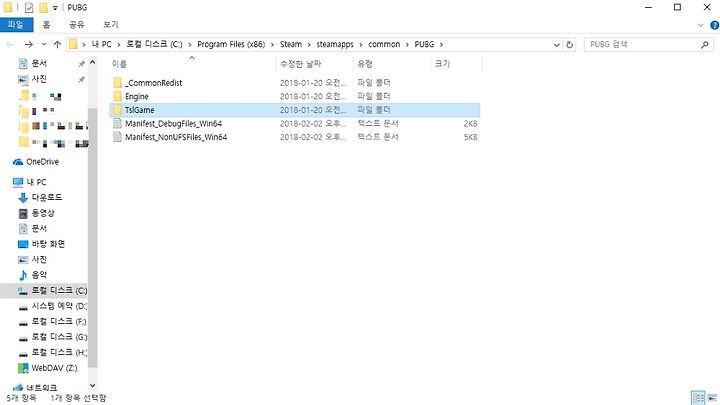Image resolution: width=720 pixels, height=405 pixels.
Task: Switch to the 홈 ribbon tab
Action: coord(46,24)
